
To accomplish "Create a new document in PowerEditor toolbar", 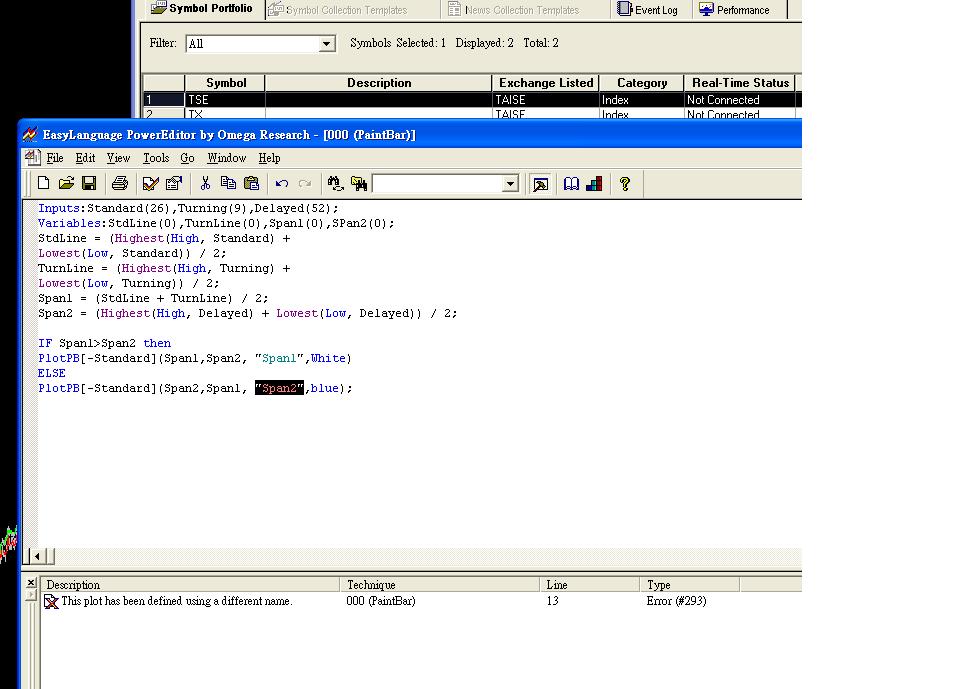I will pos(43,183).
